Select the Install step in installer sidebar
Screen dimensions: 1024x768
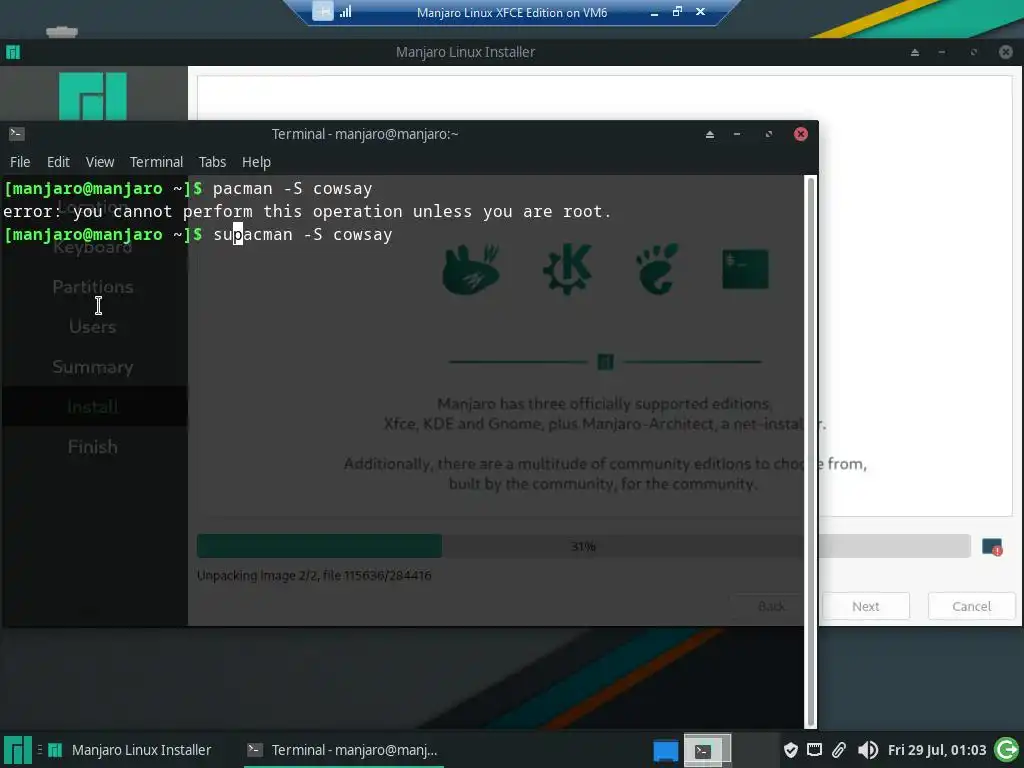click(93, 407)
